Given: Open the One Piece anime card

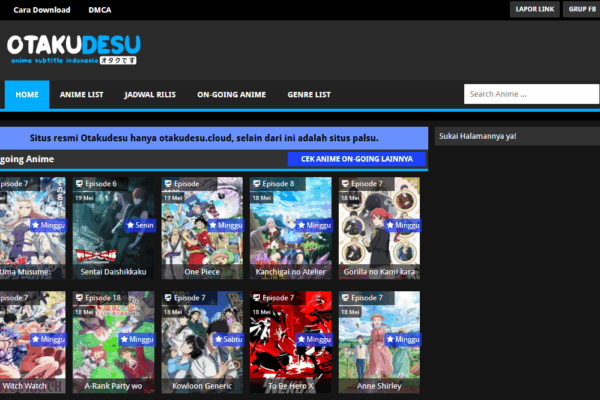Looking at the screenshot, I should [x=202, y=228].
